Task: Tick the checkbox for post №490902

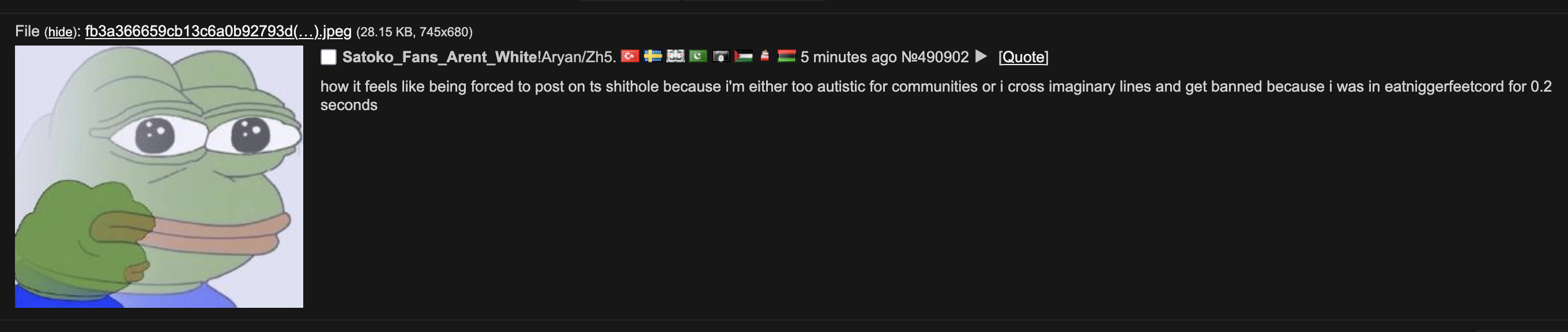Action: [x=329, y=57]
